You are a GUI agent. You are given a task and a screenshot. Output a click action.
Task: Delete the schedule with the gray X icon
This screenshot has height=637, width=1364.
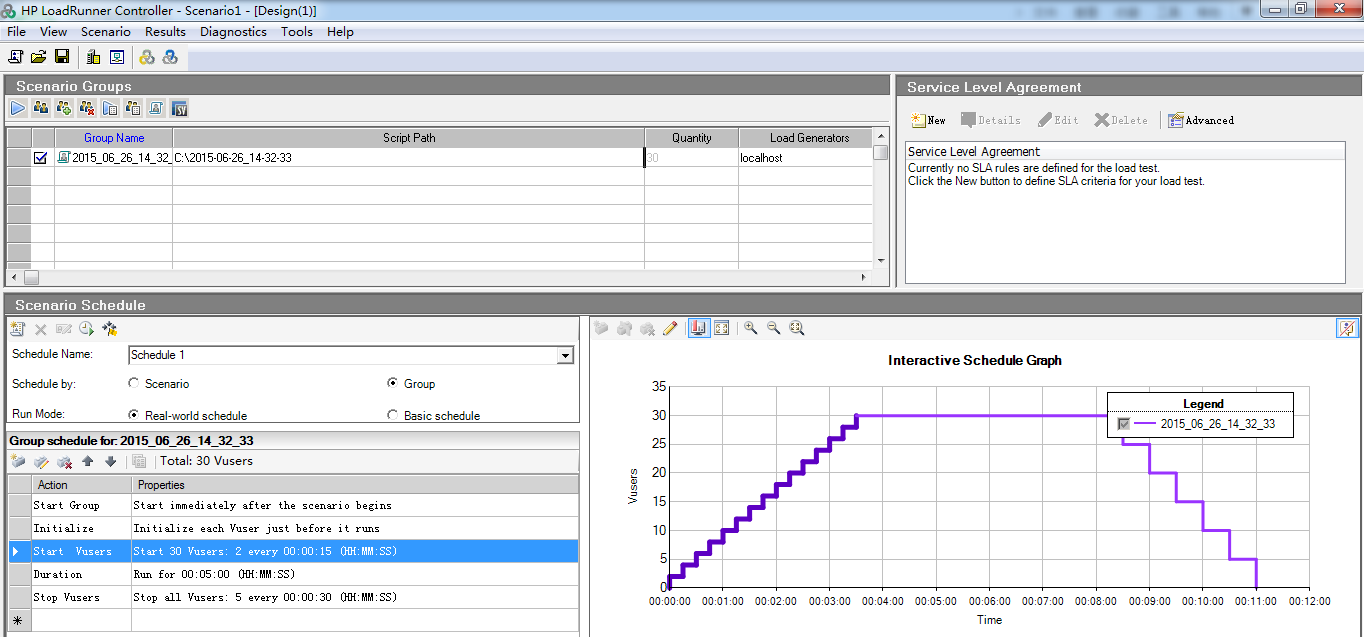point(41,328)
